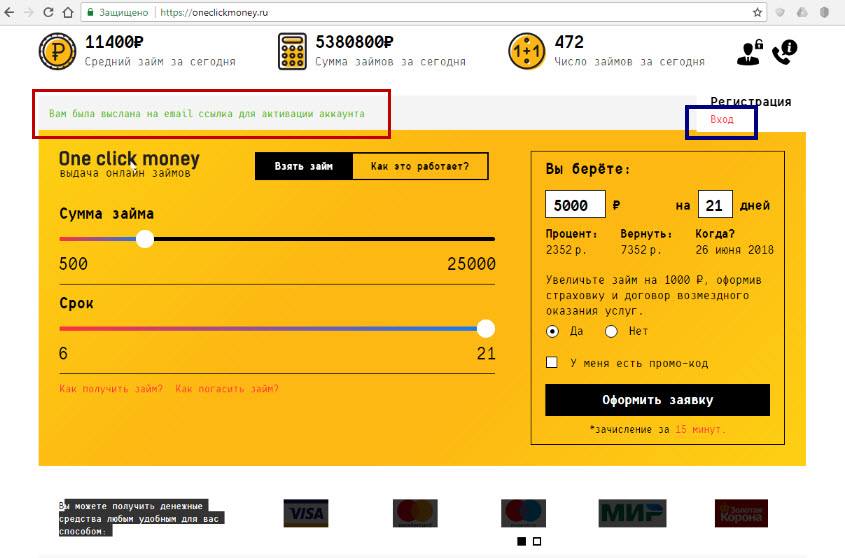The height and width of the screenshot is (558, 845).
Task: Click the 'Срок' slider handle
Action: [486, 328]
